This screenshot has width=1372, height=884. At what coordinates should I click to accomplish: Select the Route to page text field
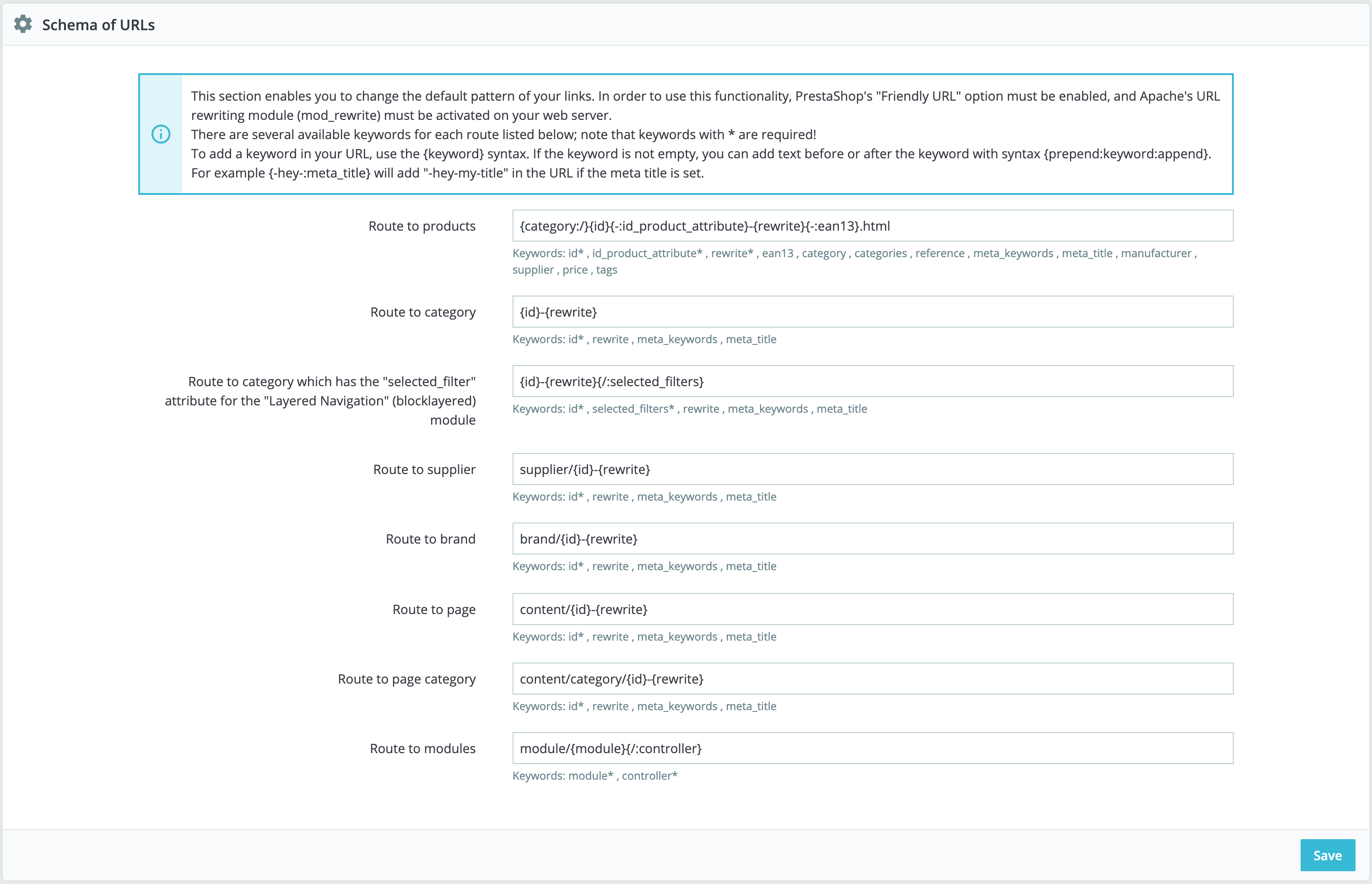pos(873,609)
